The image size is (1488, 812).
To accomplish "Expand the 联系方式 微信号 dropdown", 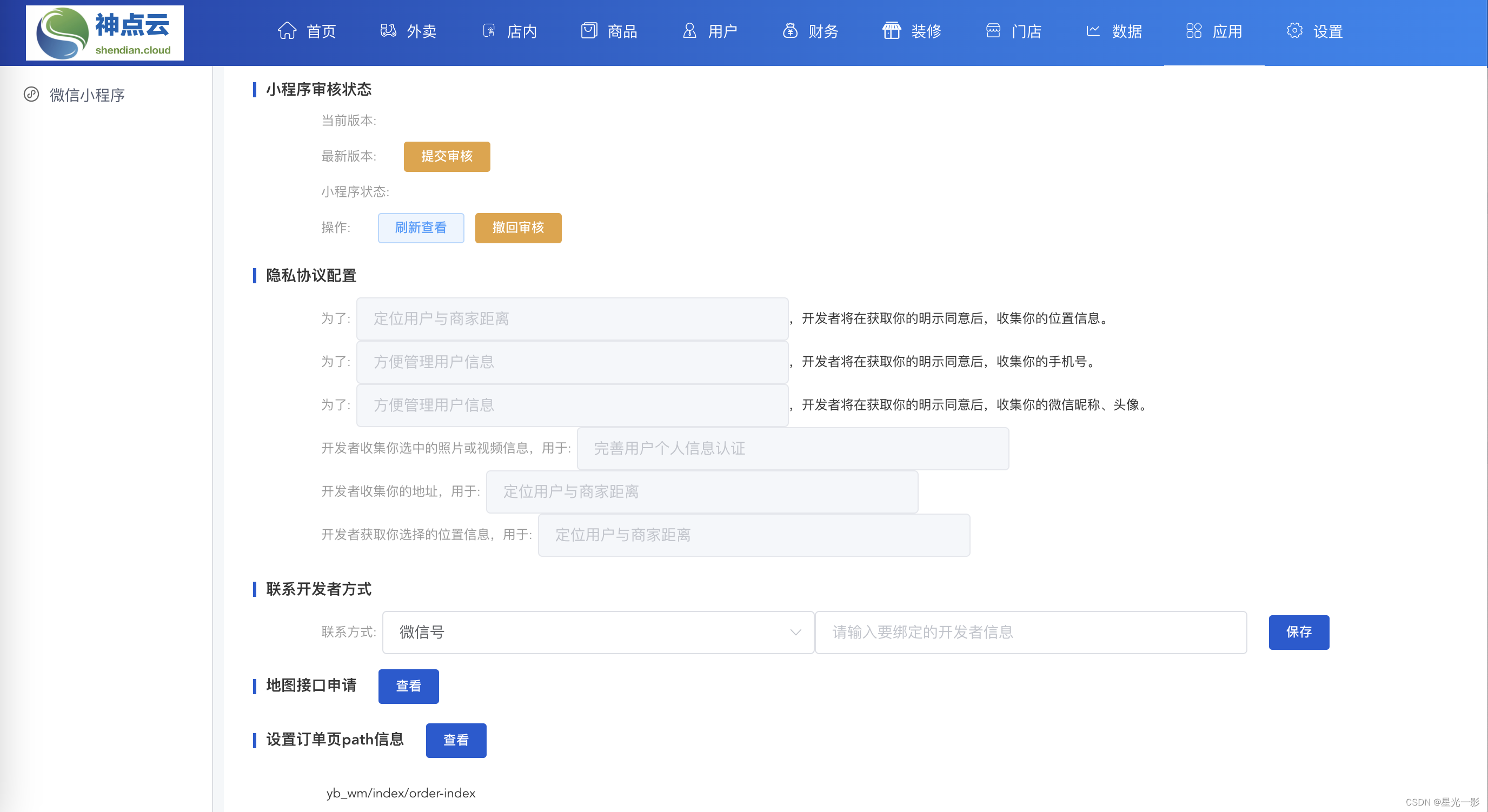I will 597,632.
